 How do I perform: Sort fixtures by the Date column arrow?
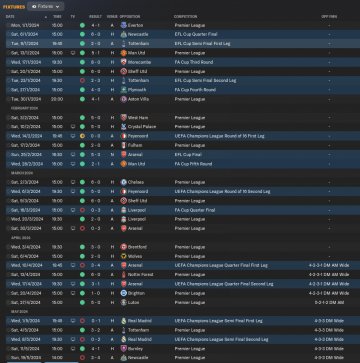point(46,17)
